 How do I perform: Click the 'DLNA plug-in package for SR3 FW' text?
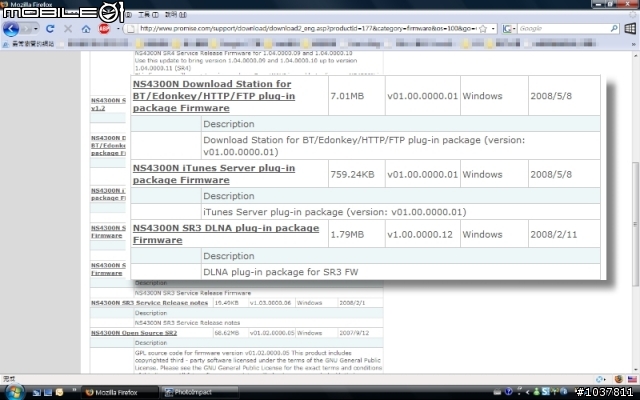pos(280,272)
